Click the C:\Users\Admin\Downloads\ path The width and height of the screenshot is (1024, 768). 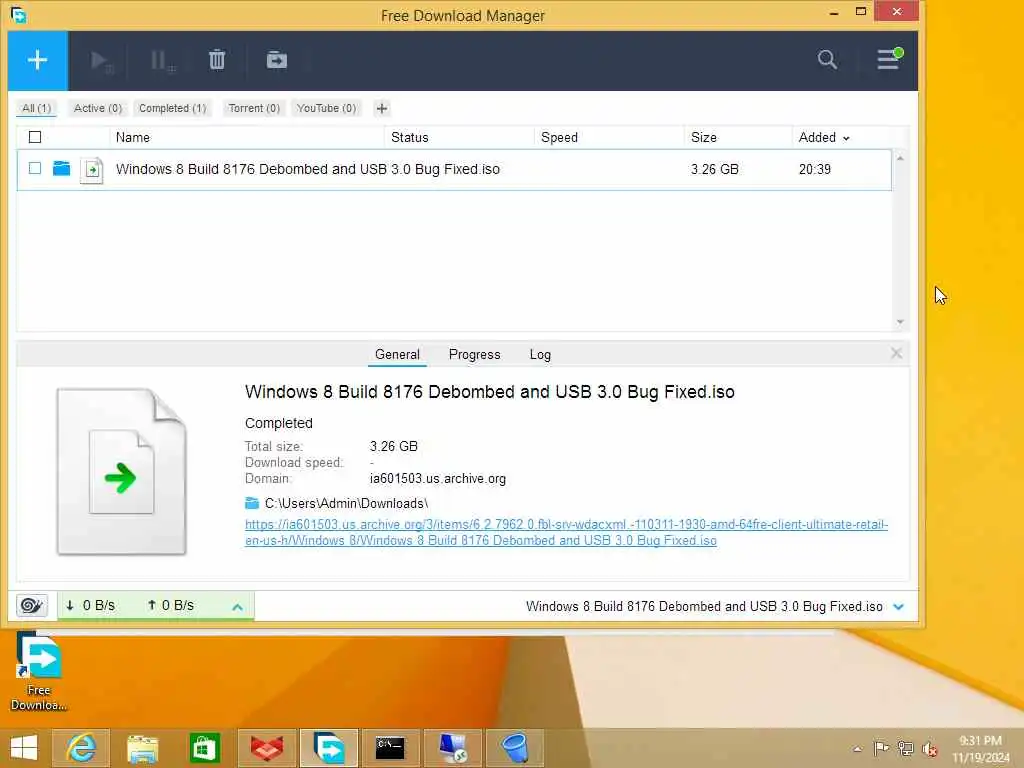346,504
